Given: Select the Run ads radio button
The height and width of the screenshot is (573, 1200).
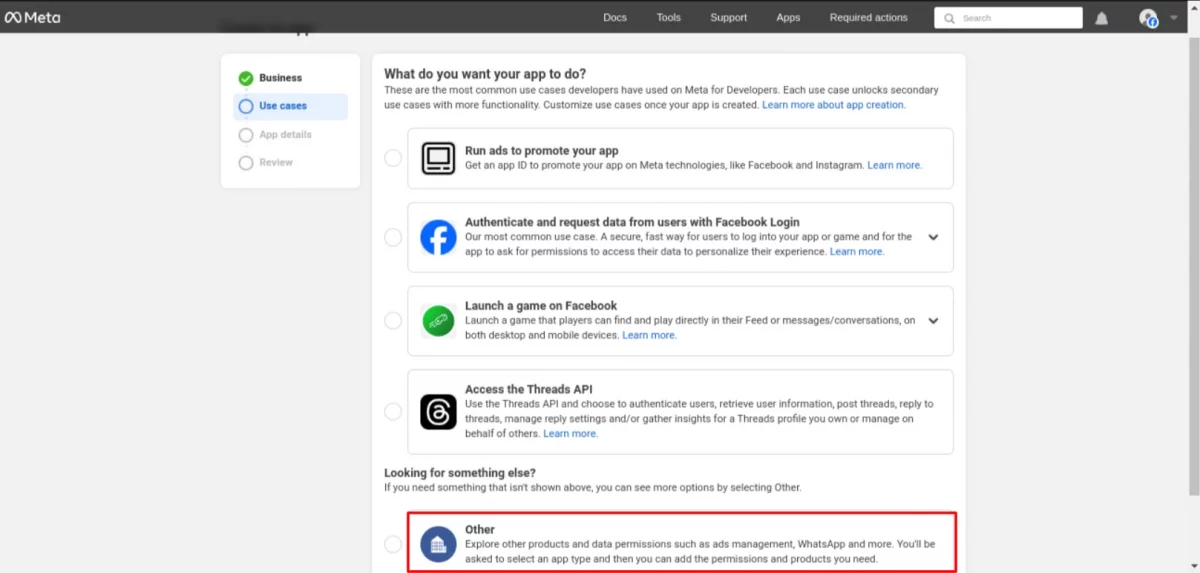Looking at the screenshot, I should pyautogui.click(x=393, y=158).
